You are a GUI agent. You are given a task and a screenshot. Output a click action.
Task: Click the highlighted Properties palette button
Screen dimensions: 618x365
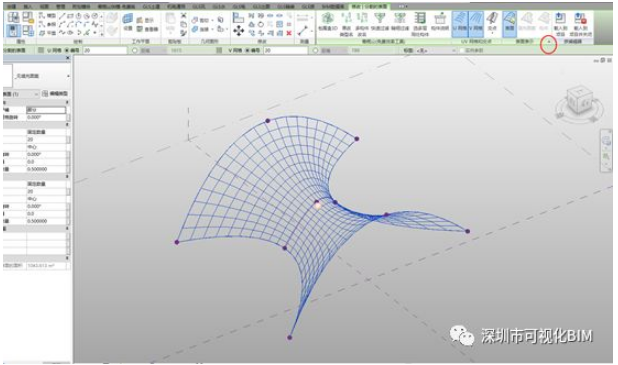point(13,31)
